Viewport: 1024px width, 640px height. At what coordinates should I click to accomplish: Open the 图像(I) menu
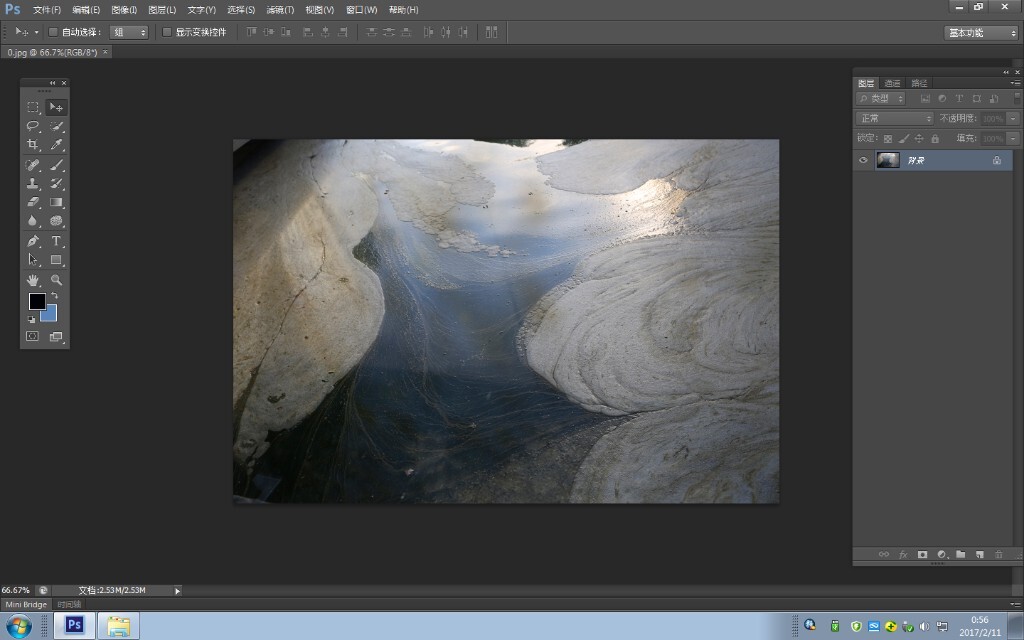pos(124,10)
